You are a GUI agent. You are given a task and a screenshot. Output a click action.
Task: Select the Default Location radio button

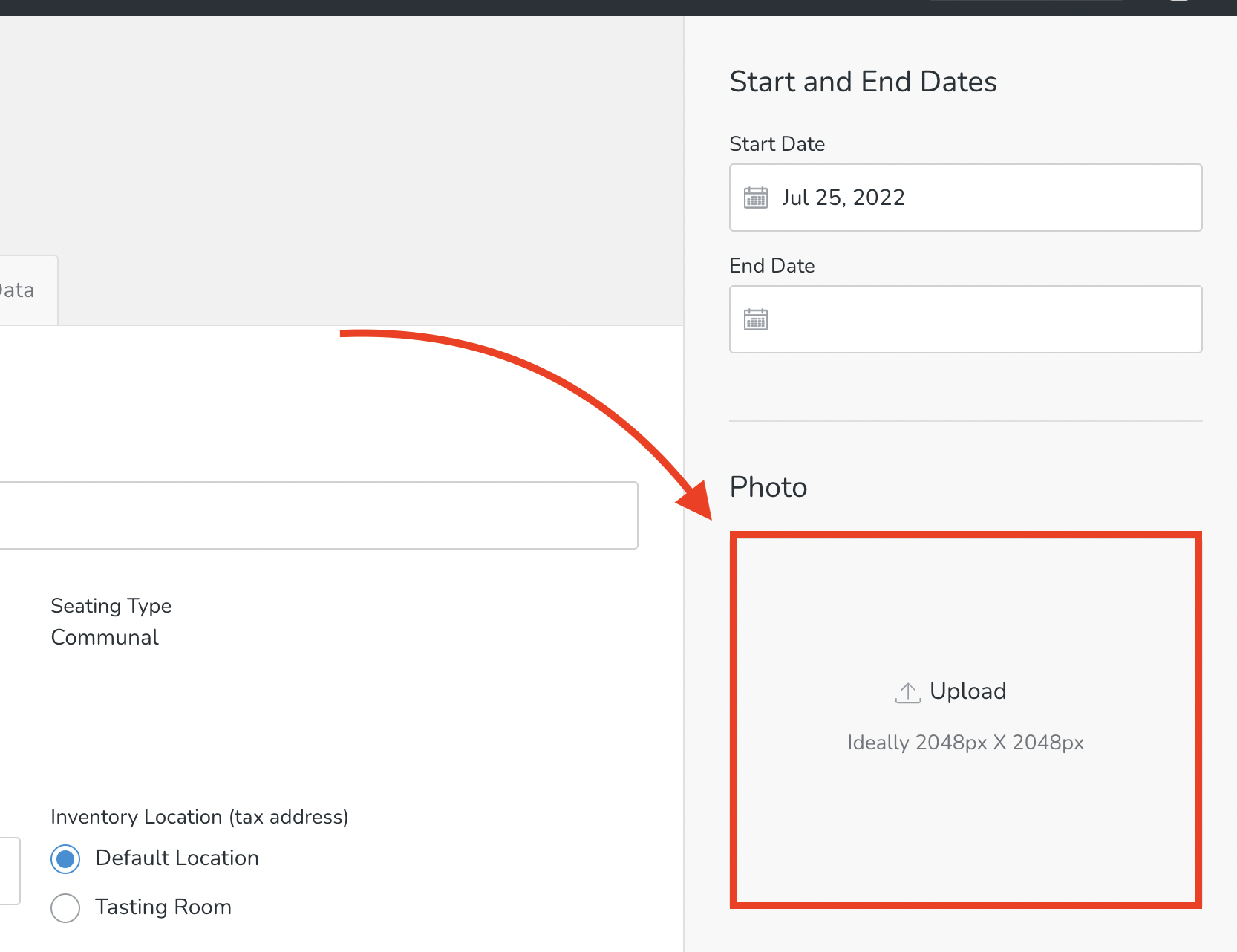pos(65,859)
